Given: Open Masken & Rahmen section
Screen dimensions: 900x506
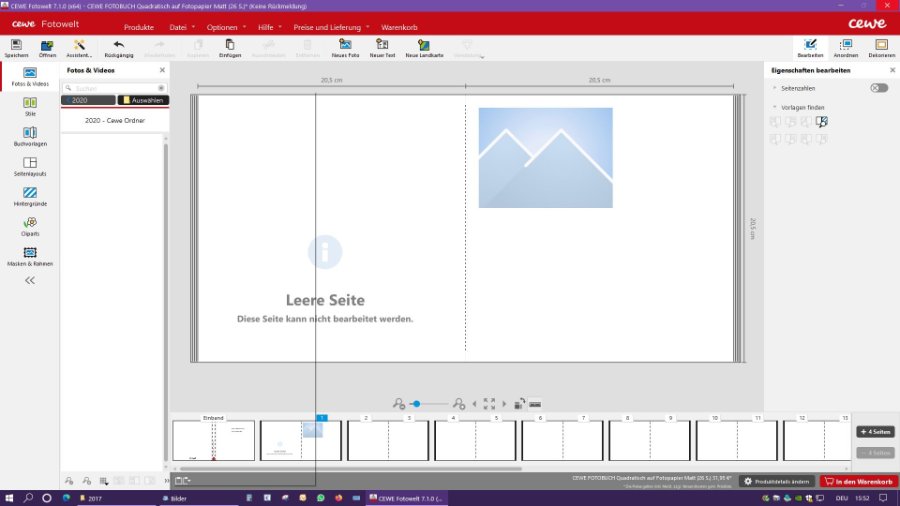Looking at the screenshot, I should [x=30, y=256].
